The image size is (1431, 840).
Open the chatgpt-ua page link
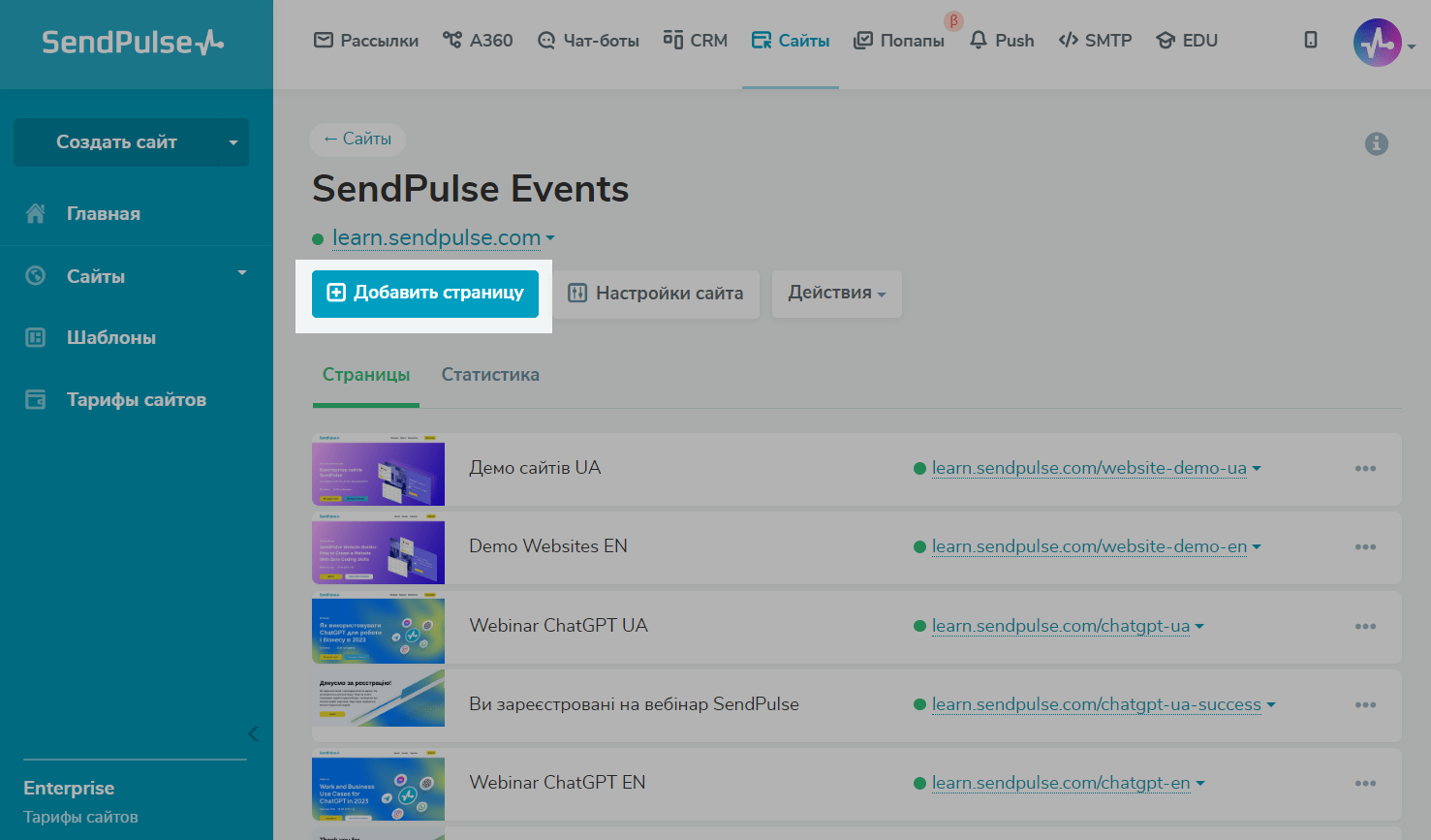1061,626
